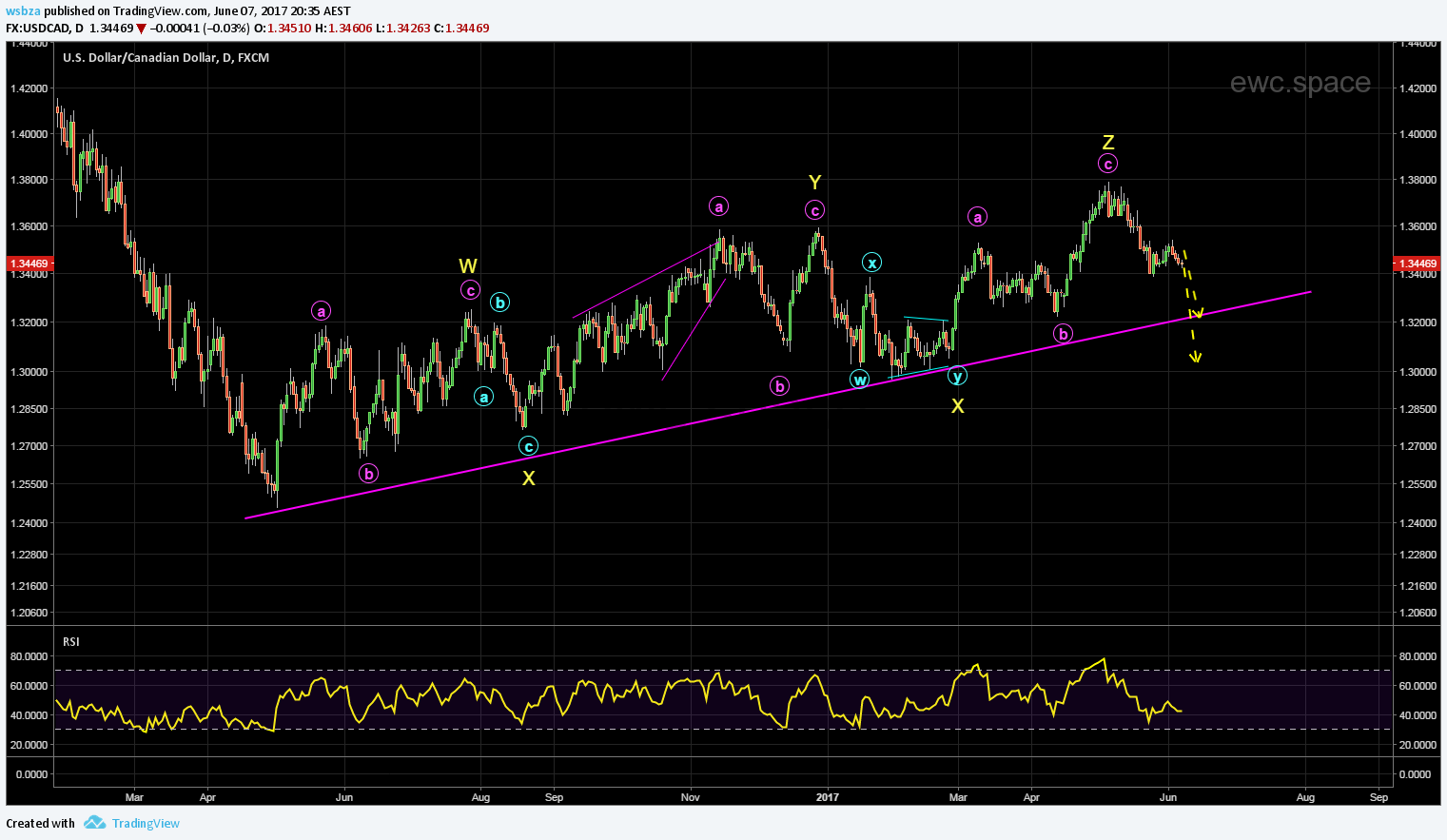Click the red 1.34469 tag on left axis
Viewport: 1447px width, 840px height.
click(29, 264)
